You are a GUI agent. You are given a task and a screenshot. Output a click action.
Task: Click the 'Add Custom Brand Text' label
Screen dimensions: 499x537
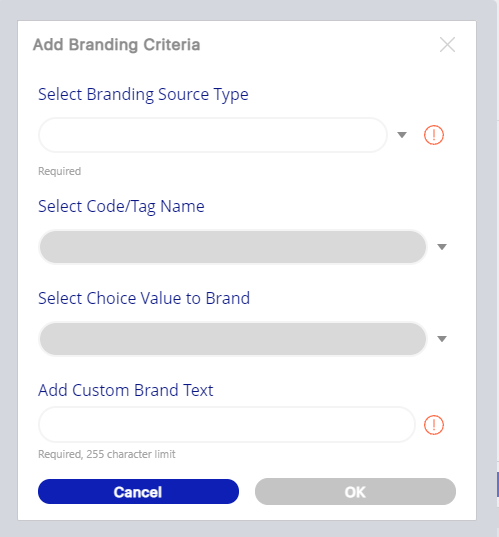[x=126, y=390]
